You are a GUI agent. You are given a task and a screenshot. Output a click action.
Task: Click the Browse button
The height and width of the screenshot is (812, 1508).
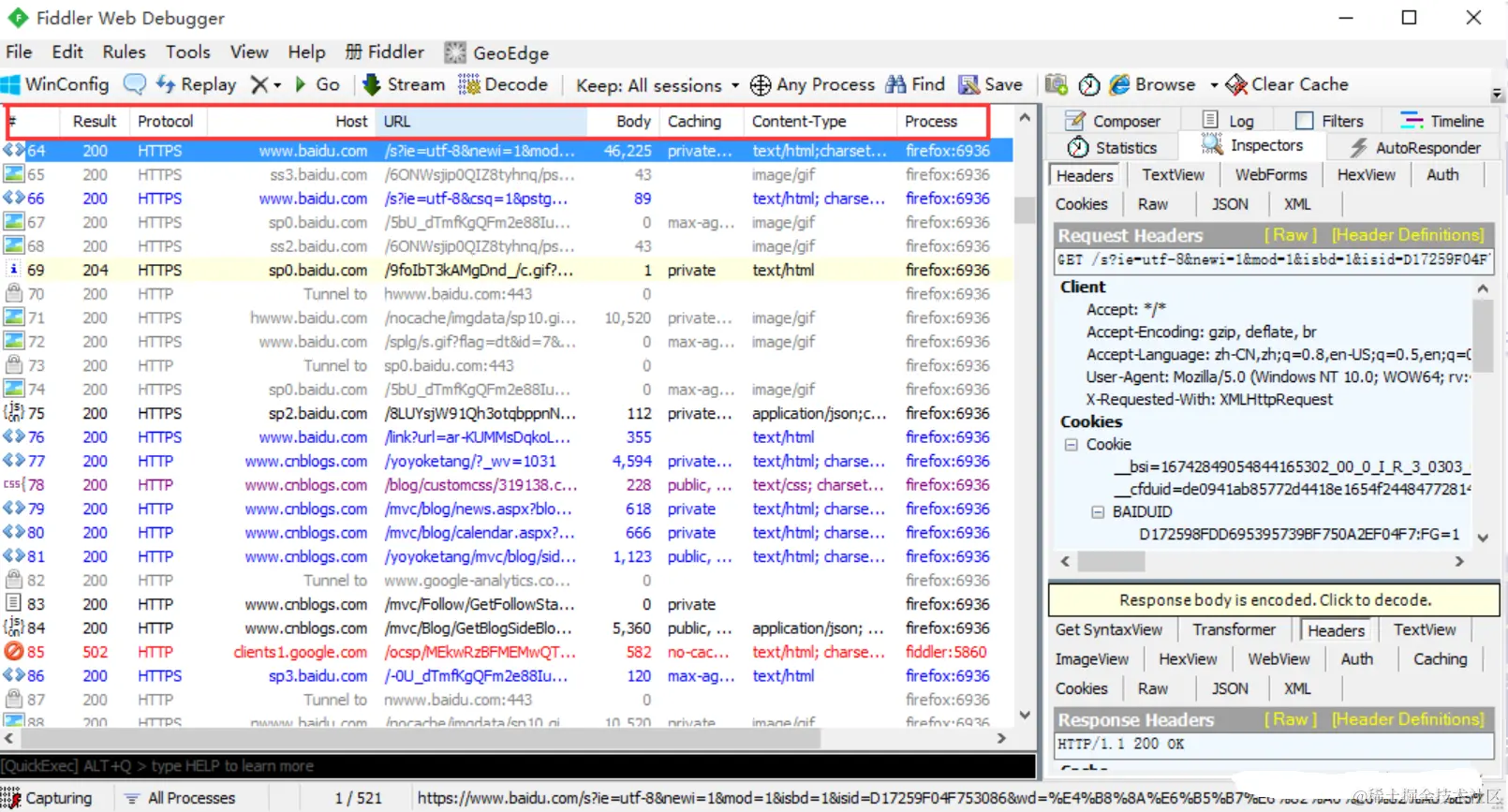click(1152, 84)
